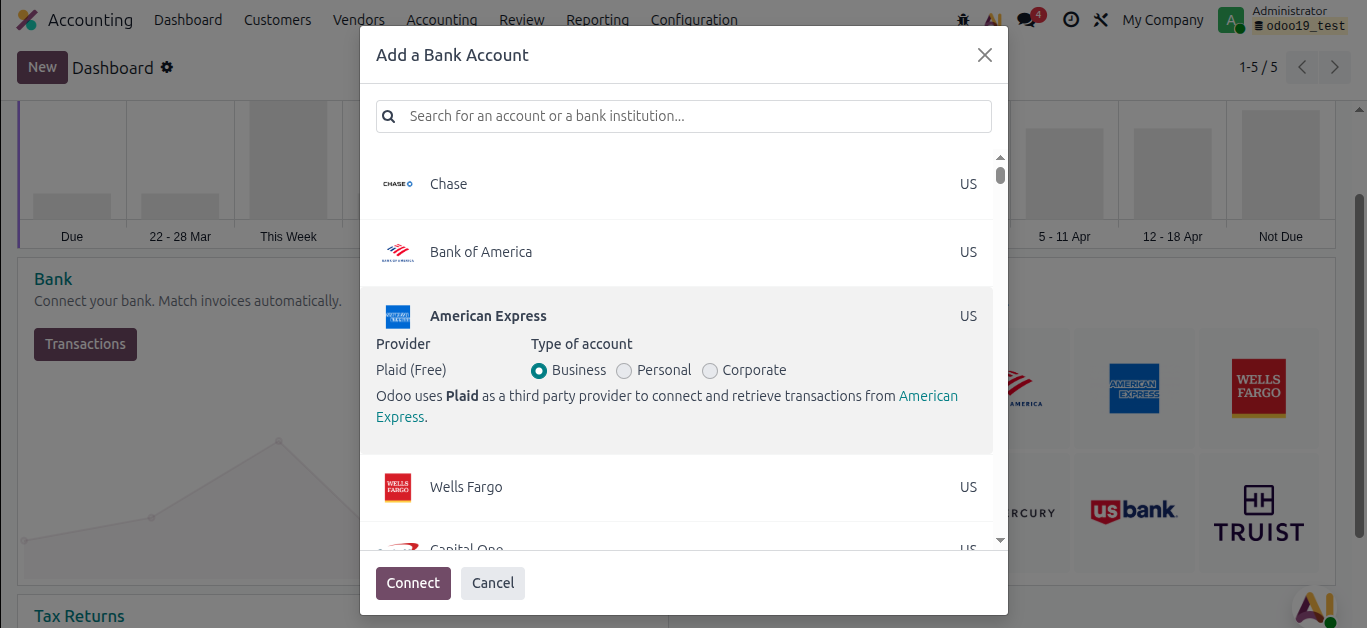Select the Chase bank row
The width and height of the screenshot is (1367, 628).
click(677, 184)
